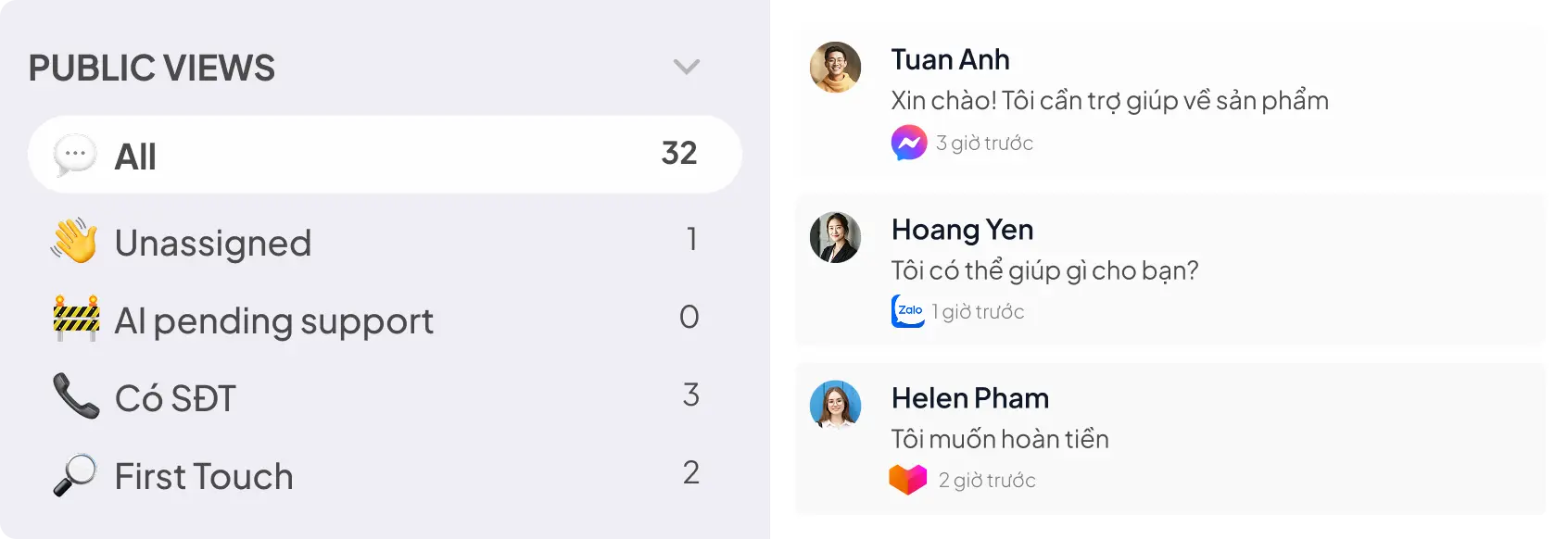Click the Lazada icon on Helen Pham's chat
Screen dimensions: 1568x539
pyautogui.click(x=909, y=480)
